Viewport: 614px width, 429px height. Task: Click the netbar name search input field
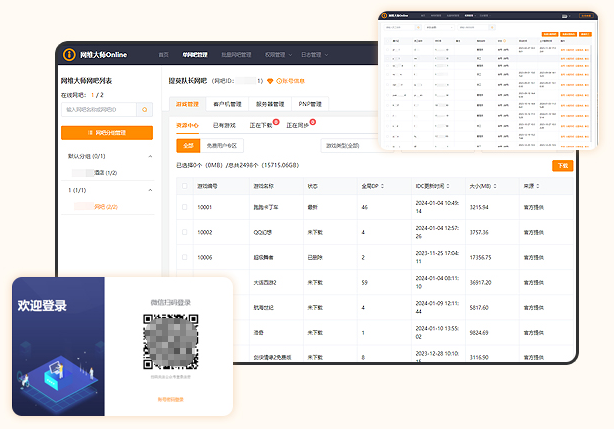pos(99,108)
